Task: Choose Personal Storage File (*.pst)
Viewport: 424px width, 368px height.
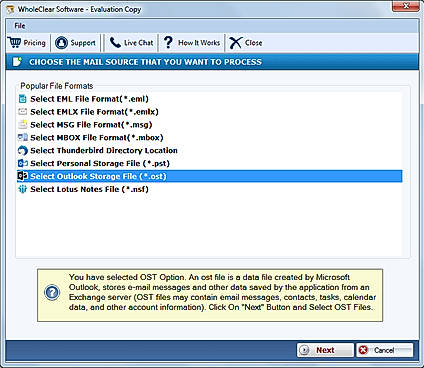Action: point(100,163)
